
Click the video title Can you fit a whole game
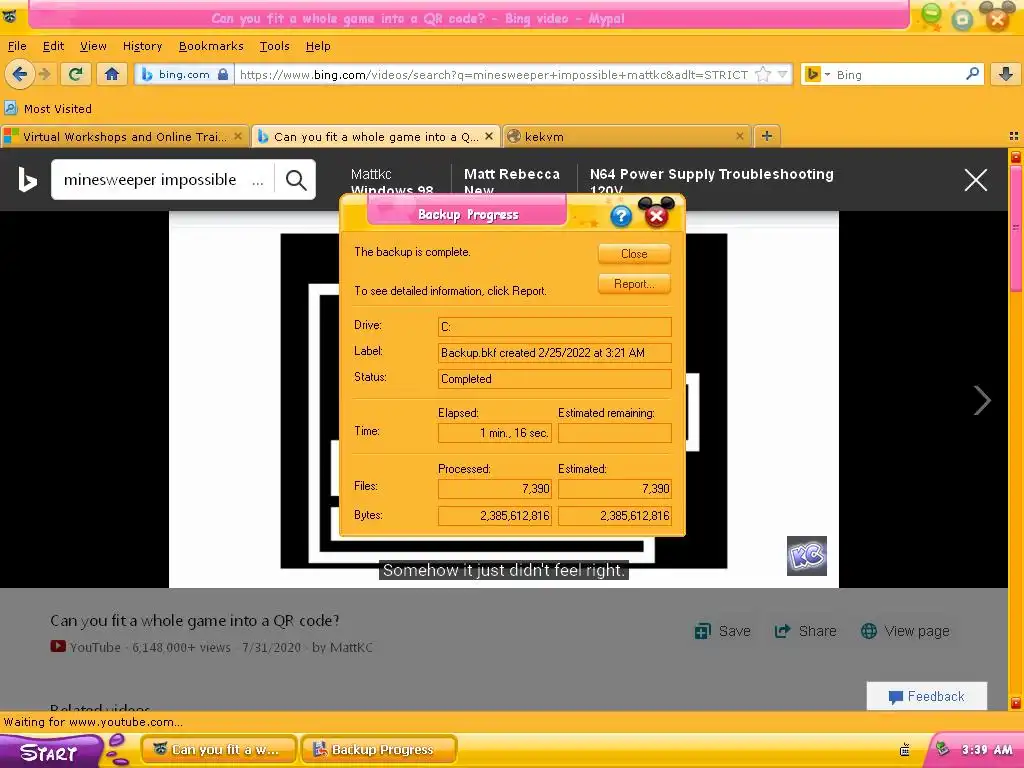[x=195, y=620]
